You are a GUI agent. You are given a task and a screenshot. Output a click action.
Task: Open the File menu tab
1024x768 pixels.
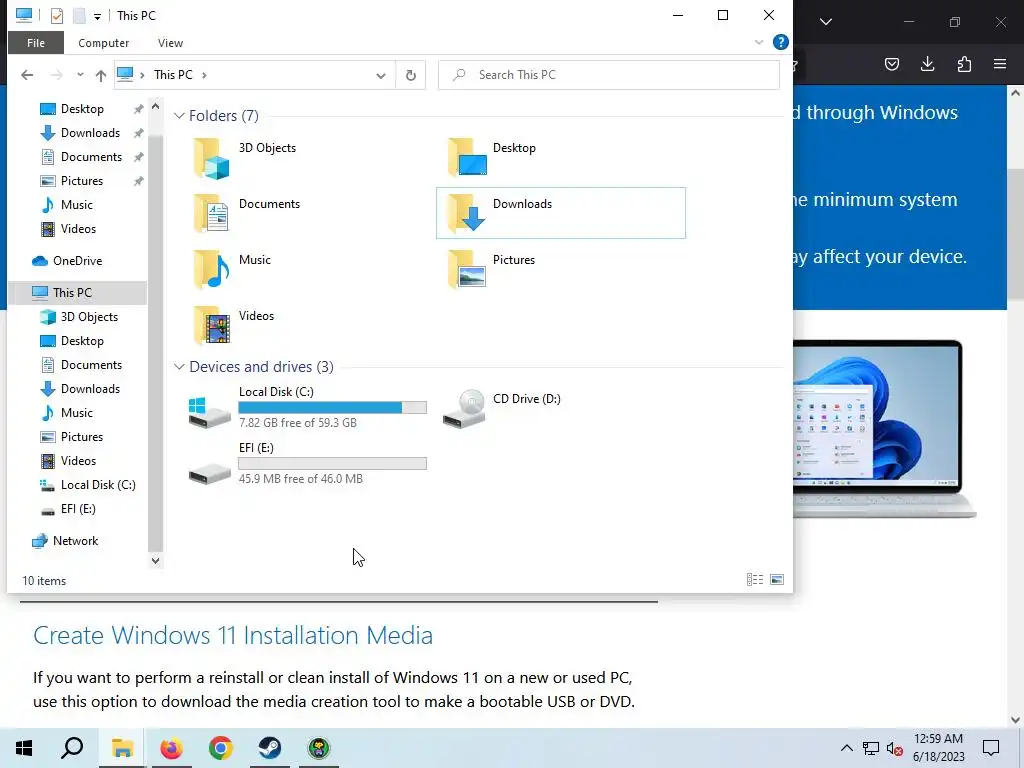click(36, 43)
